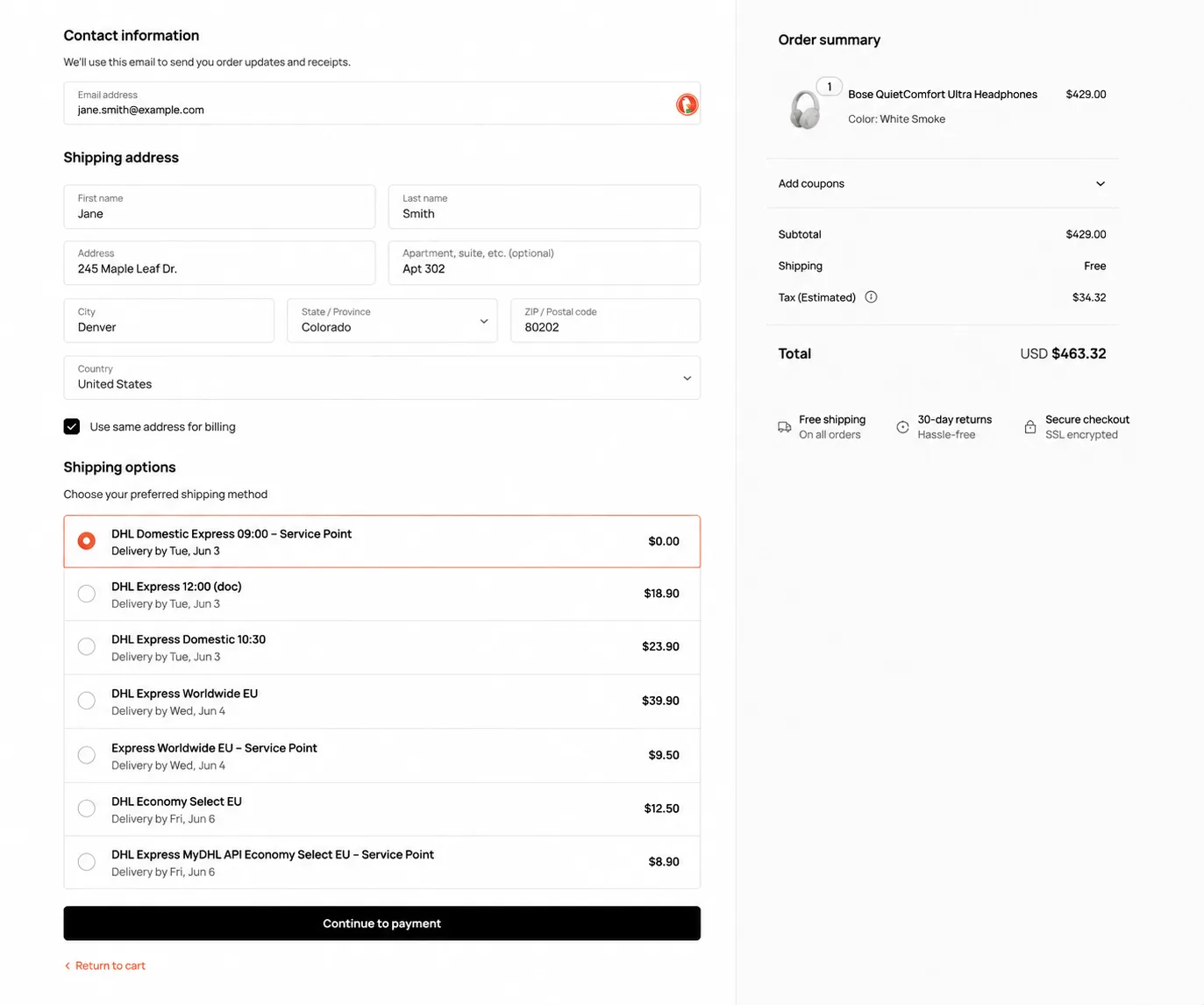This screenshot has height=1005, width=1204.
Task: Click the $39.90 shipping price
Action: [x=660, y=701]
